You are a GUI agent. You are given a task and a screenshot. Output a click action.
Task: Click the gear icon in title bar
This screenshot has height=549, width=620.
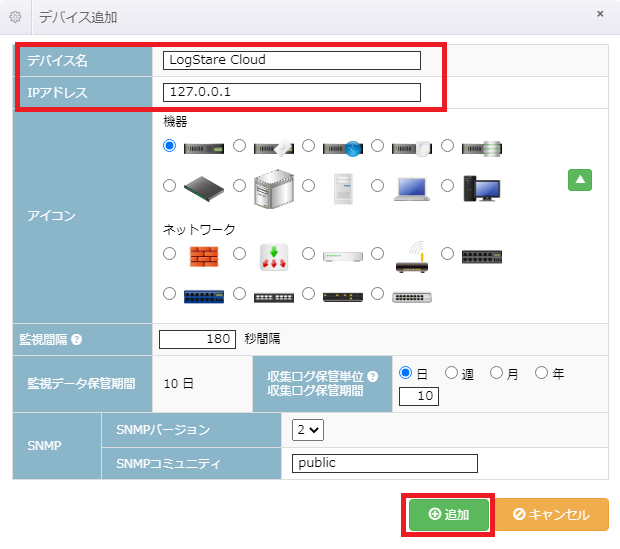[15, 17]
